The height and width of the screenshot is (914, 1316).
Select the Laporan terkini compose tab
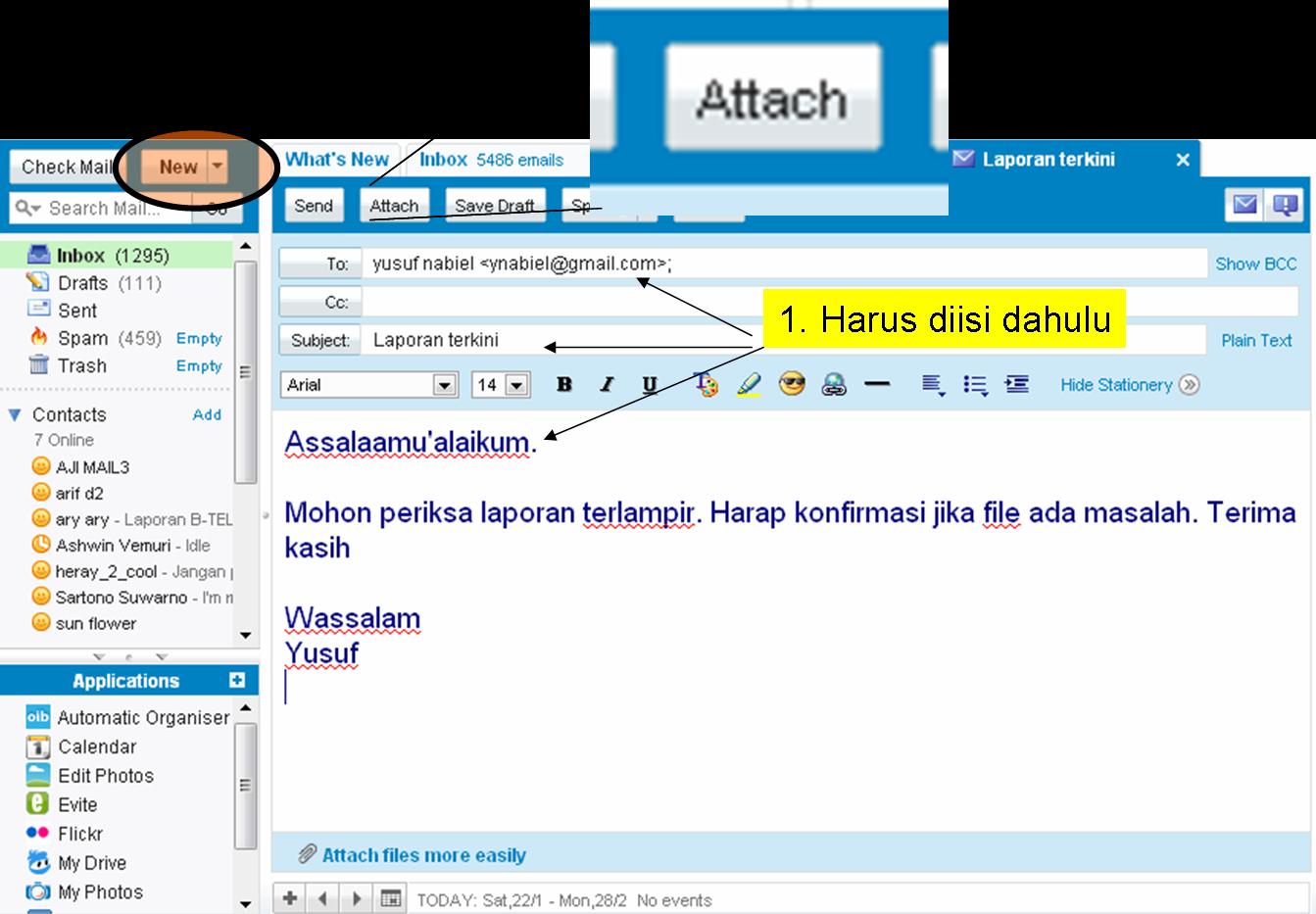(1047, 159)
